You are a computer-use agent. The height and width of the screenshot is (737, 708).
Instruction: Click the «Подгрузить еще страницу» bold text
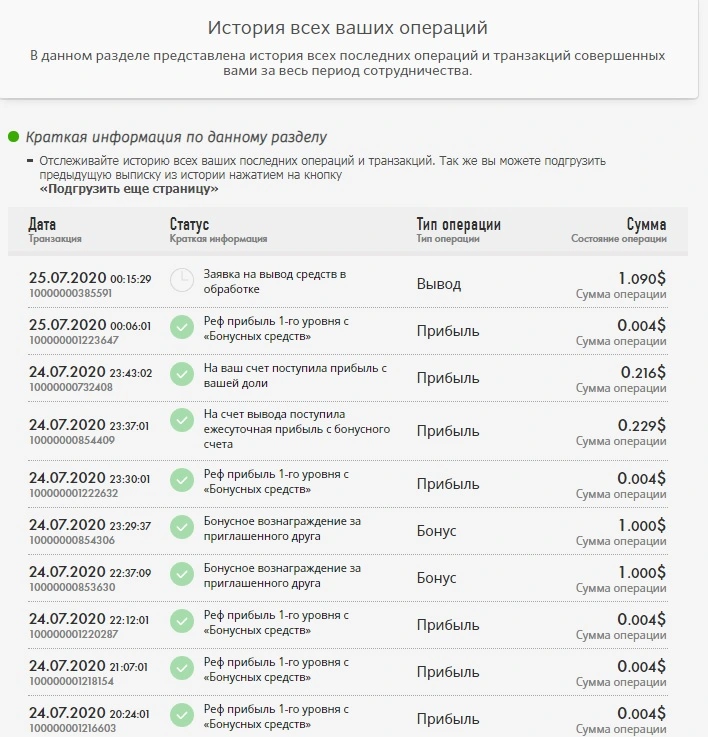129,189
